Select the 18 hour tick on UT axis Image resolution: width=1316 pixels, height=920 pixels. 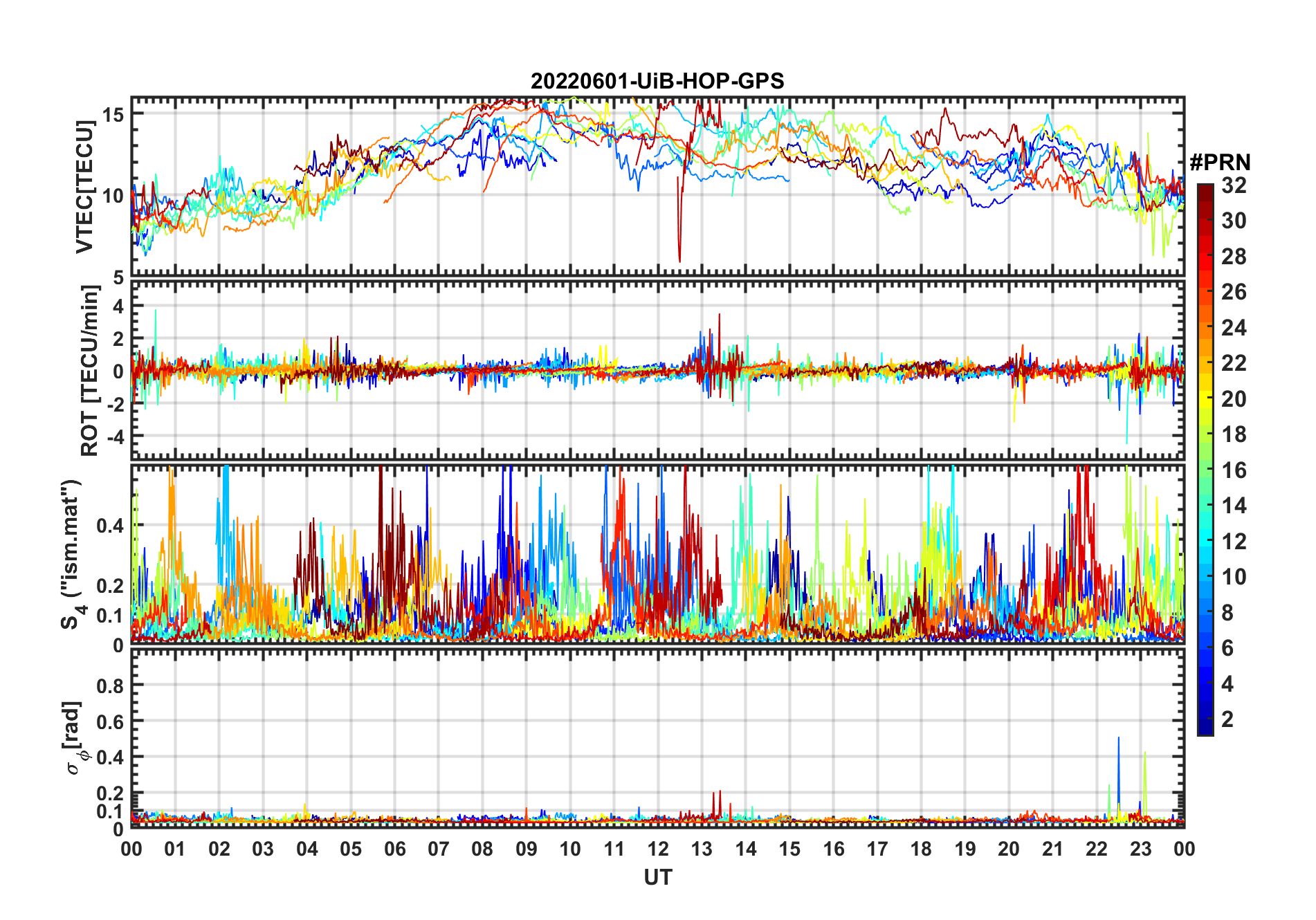921,849
